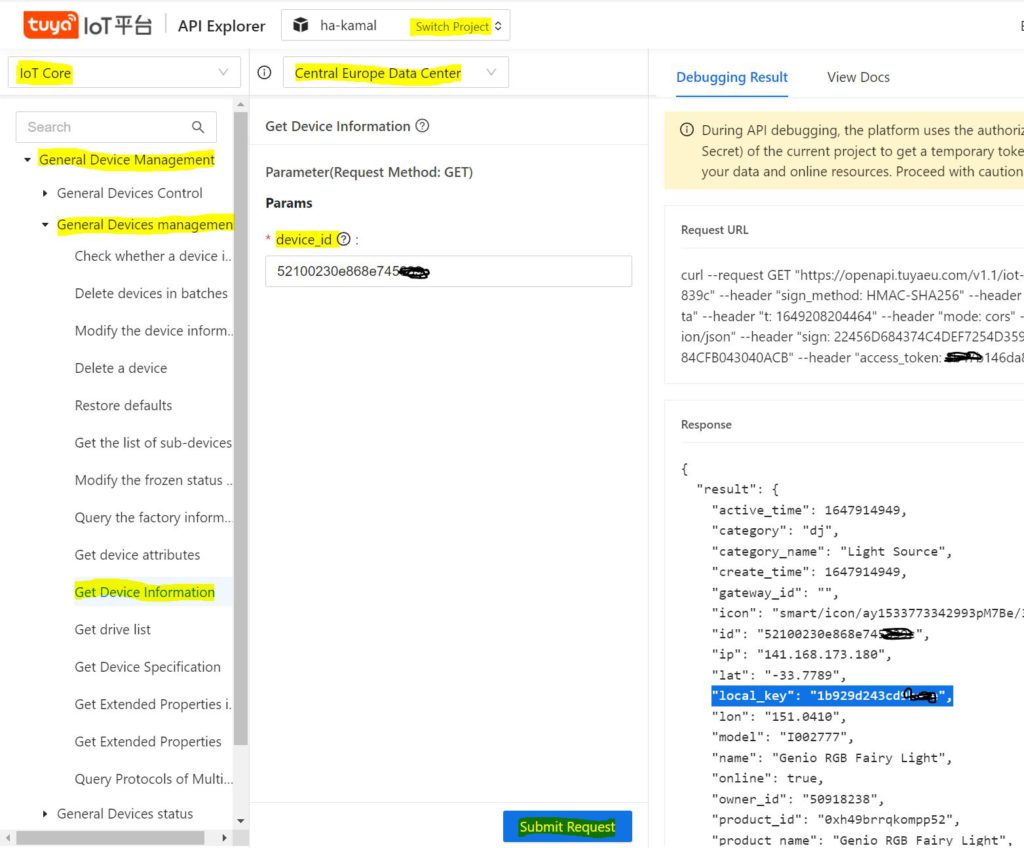Click sidebar horizontal scrollbar right arrow
Viewport: 1024px width, 848px height.
(225, 838)
